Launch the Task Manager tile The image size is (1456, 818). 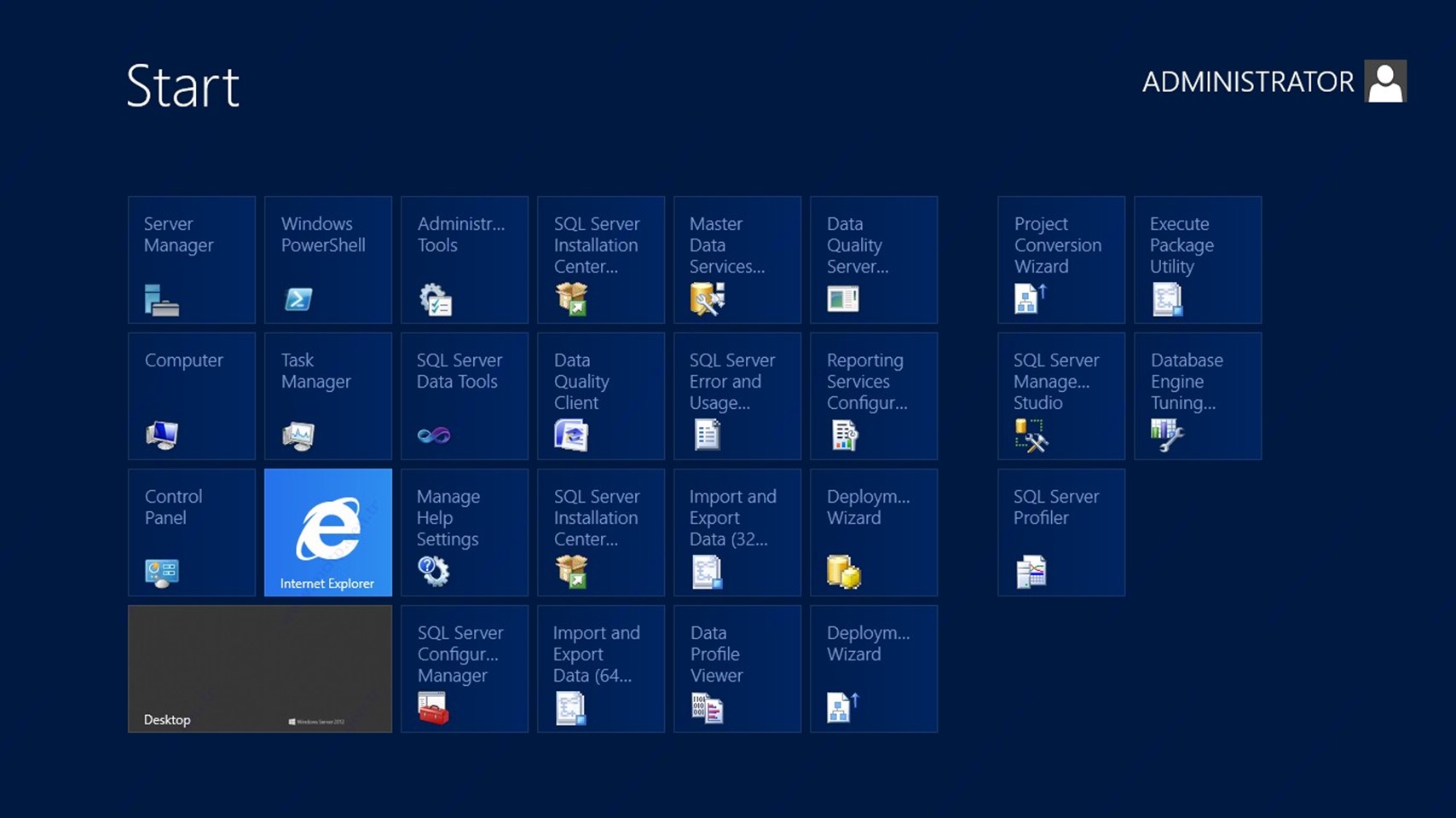tap(328, 396)
